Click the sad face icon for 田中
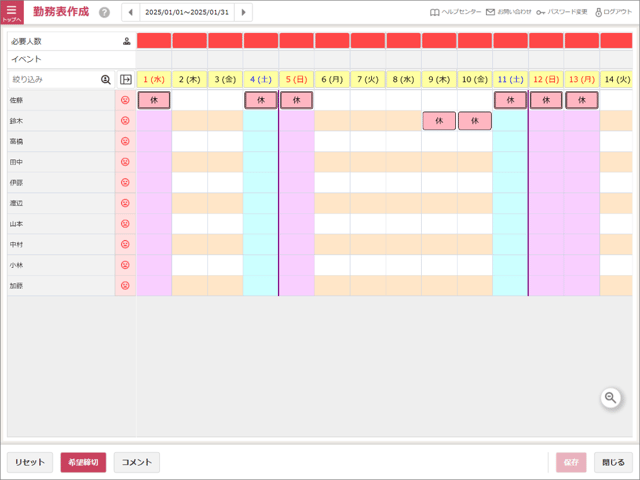640x480 pixels. pos(125,162)
